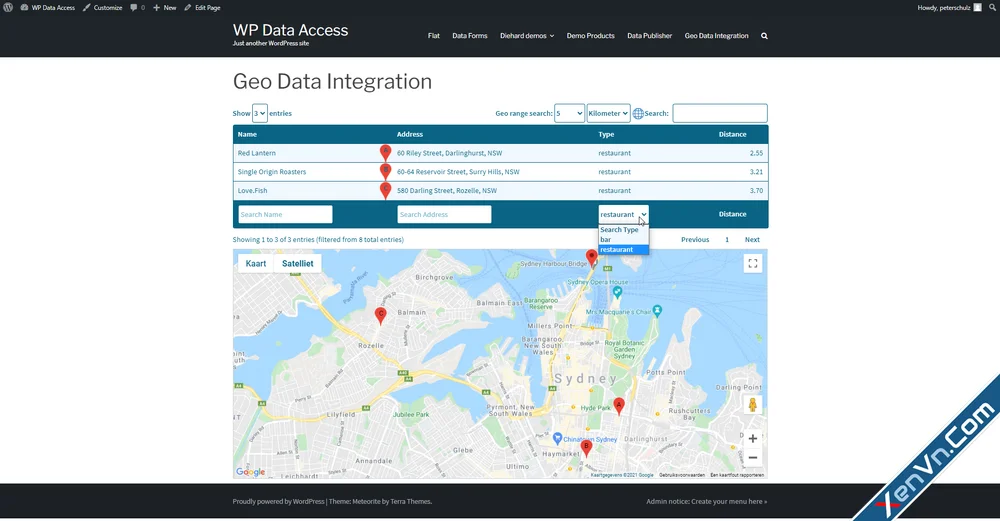Pick the Street View pegman
Viewport: 1000px width, 521px height.
tap(753, 404)
